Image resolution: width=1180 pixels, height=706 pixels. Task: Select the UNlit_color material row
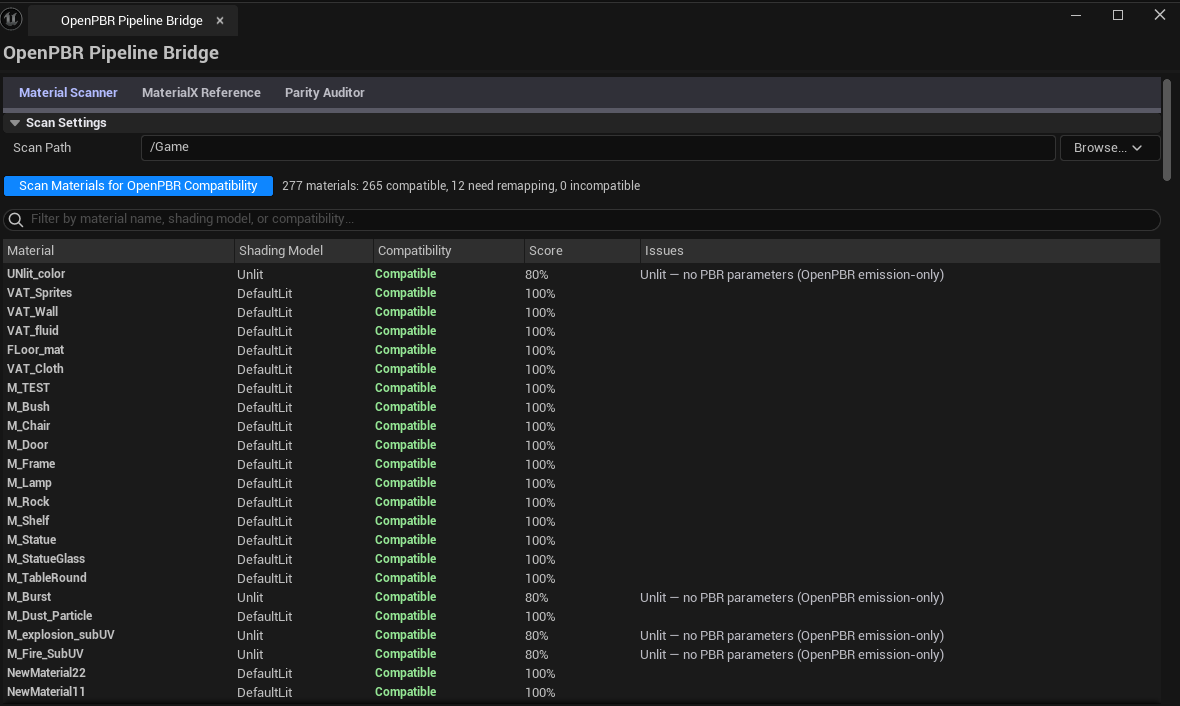coord(582,274)
